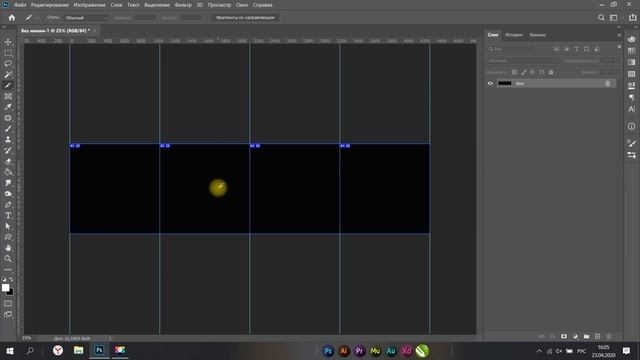Open the Просмотр menu
Screen dimensions: 640x360
pos(219,5)
